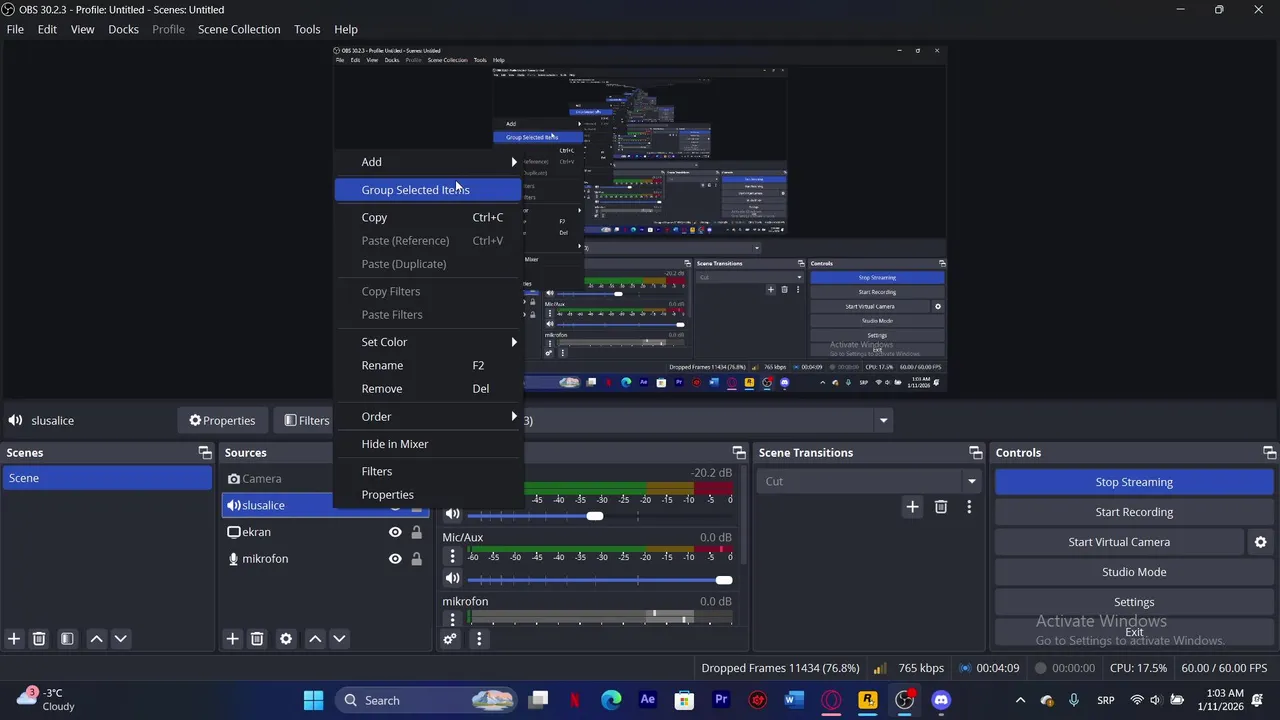Choose Hide in Mixer

coord(428,444)
